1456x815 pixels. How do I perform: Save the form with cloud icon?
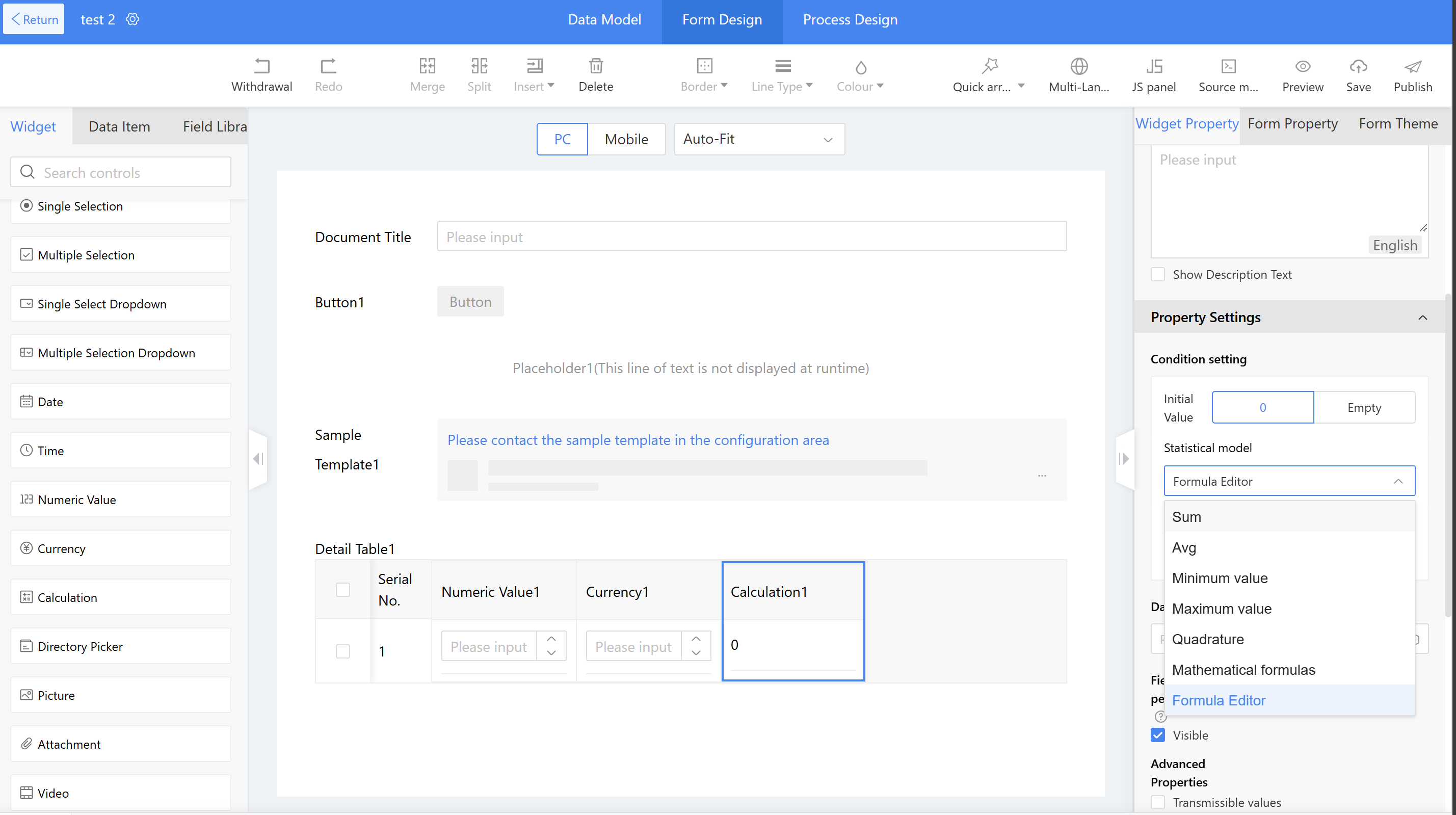1358,67
